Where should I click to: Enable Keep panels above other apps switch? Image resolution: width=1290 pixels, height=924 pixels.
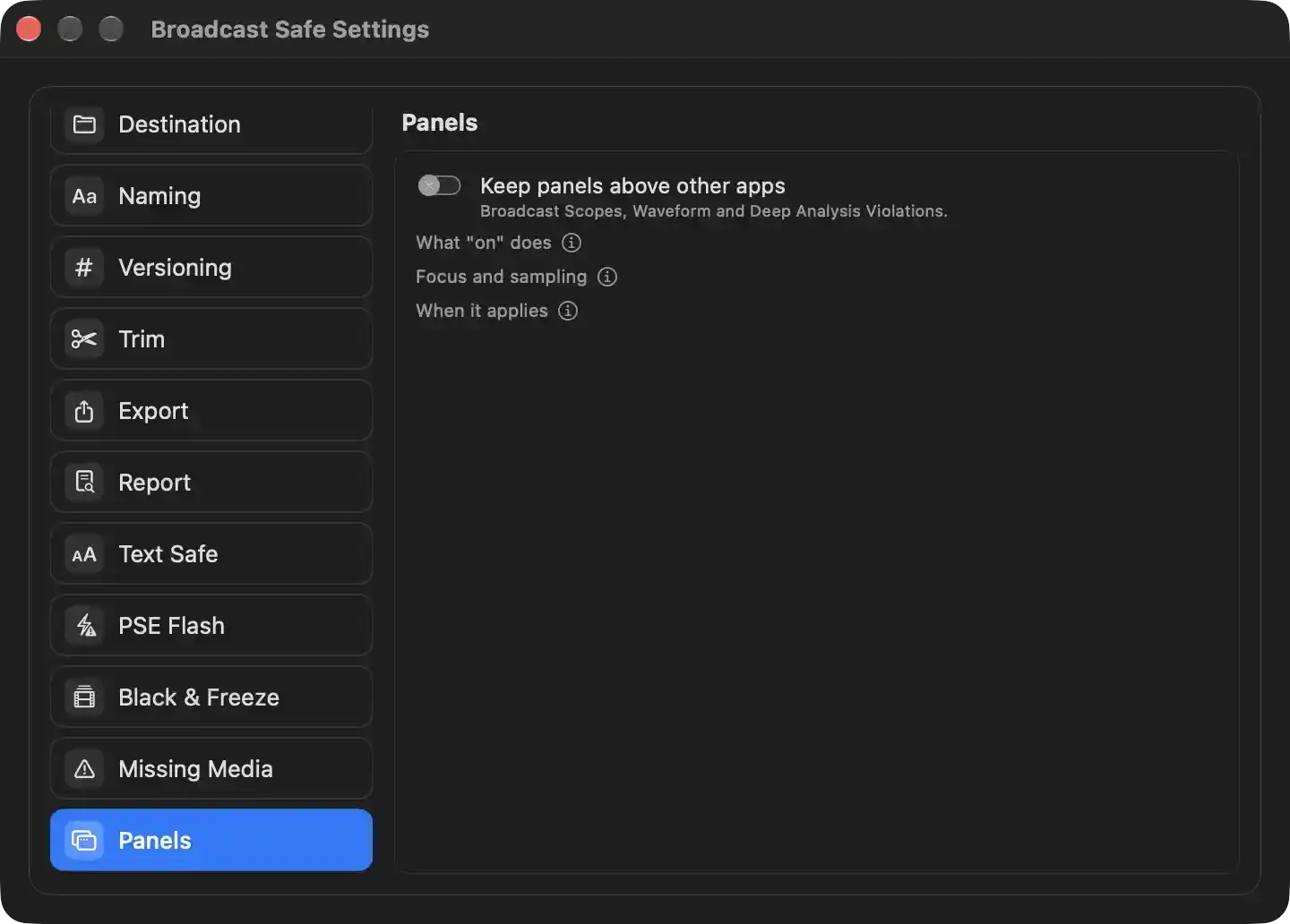pyautogui.click(x=439, y=185)
